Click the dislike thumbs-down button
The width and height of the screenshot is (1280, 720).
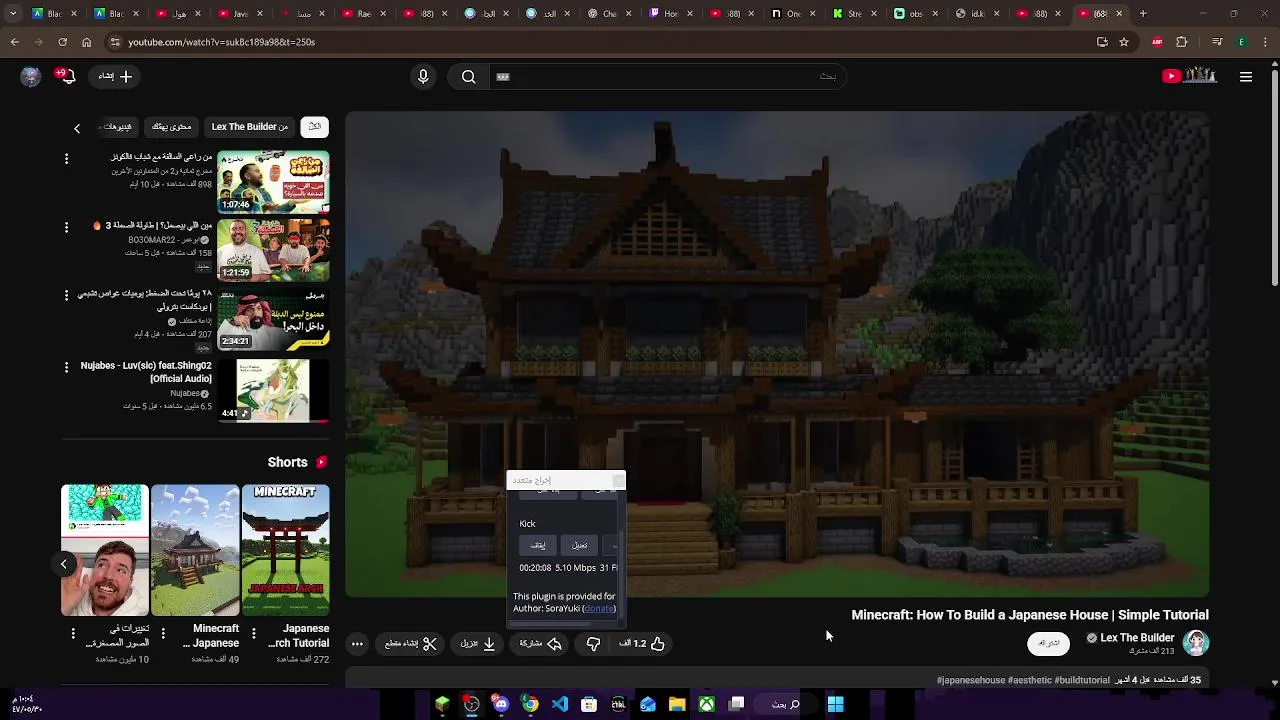click(593, 644)
